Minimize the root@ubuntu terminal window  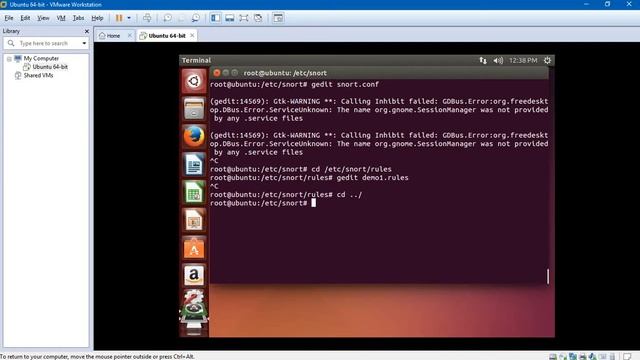pyautogui.click(x=226, y=73)
